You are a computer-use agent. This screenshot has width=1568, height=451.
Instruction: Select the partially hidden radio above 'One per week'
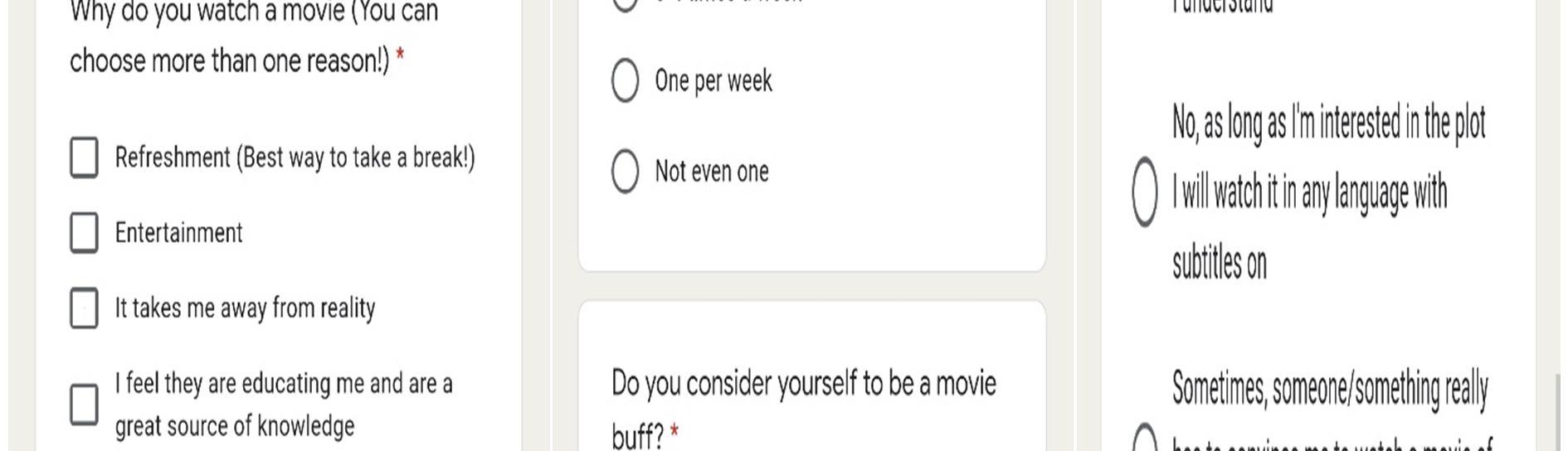(625, 5)
